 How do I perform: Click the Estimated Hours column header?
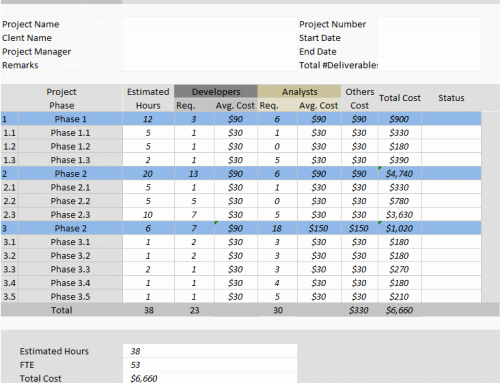tap(148, 98)
